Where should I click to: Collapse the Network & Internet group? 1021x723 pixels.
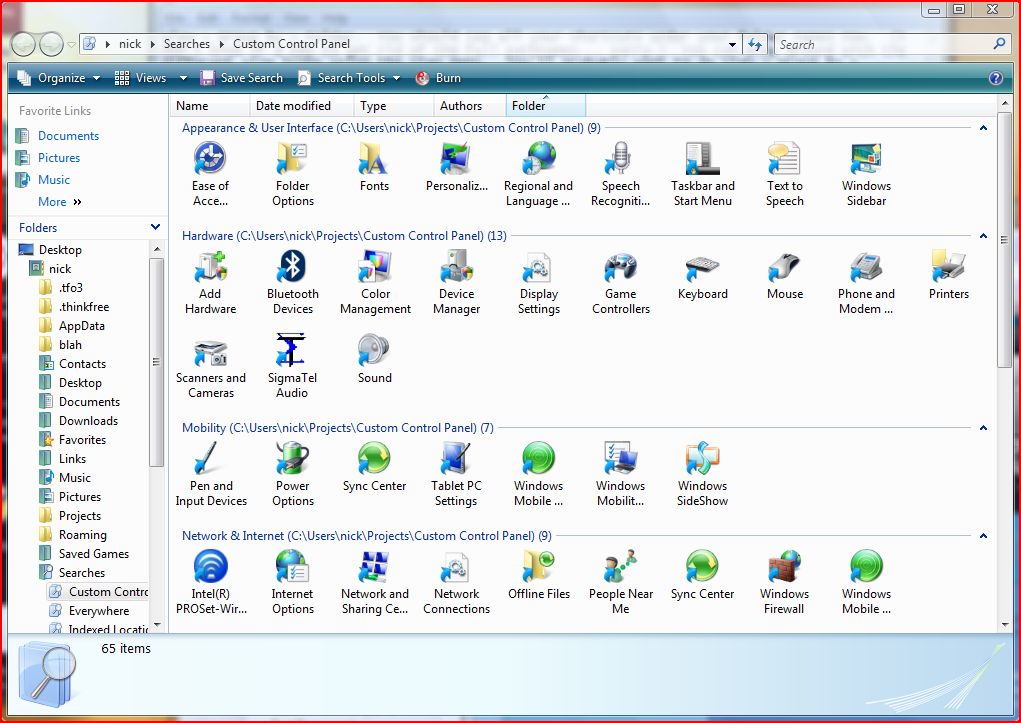point(983,536)
